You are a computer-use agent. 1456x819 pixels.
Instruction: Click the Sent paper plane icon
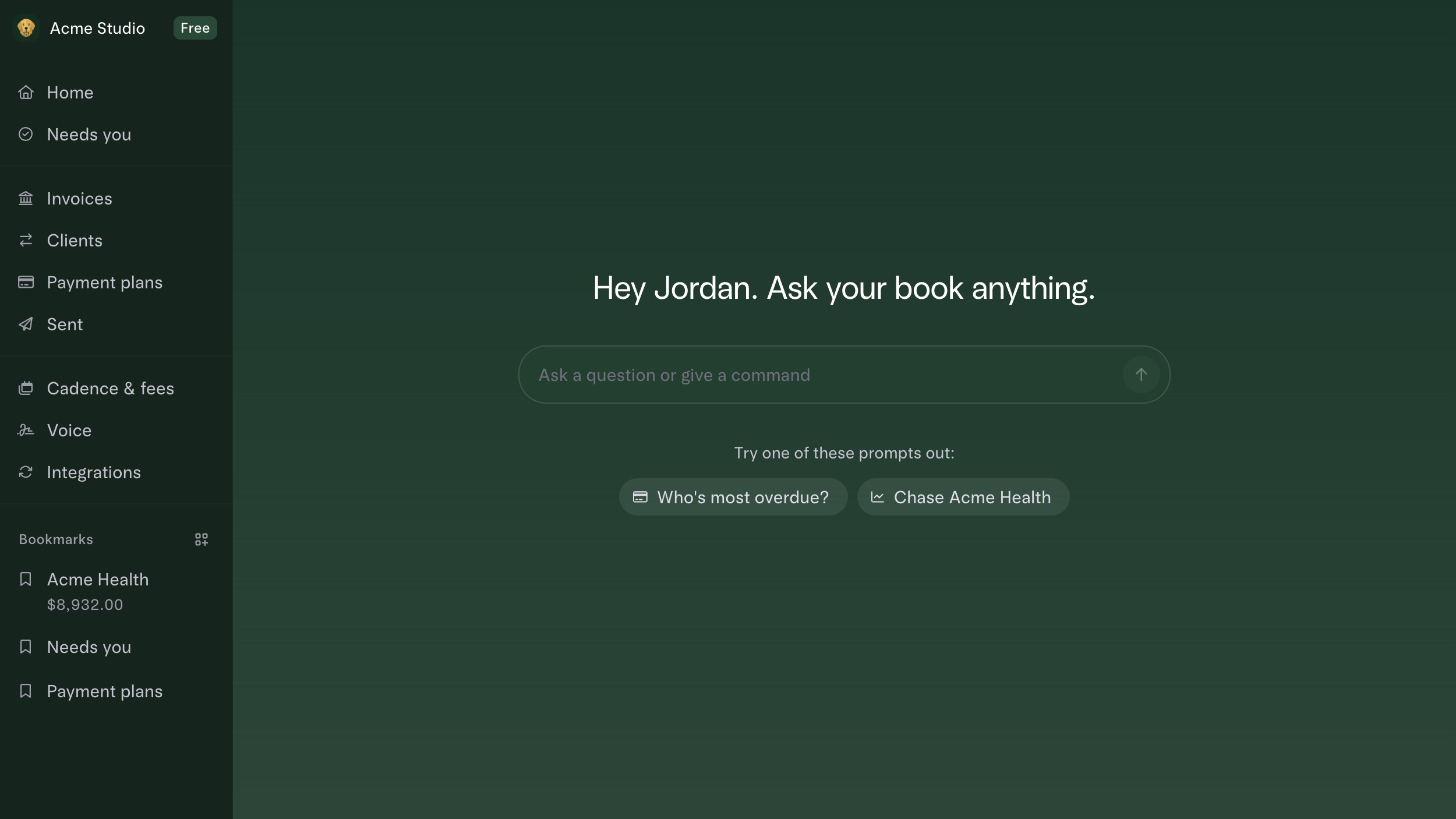26,324
